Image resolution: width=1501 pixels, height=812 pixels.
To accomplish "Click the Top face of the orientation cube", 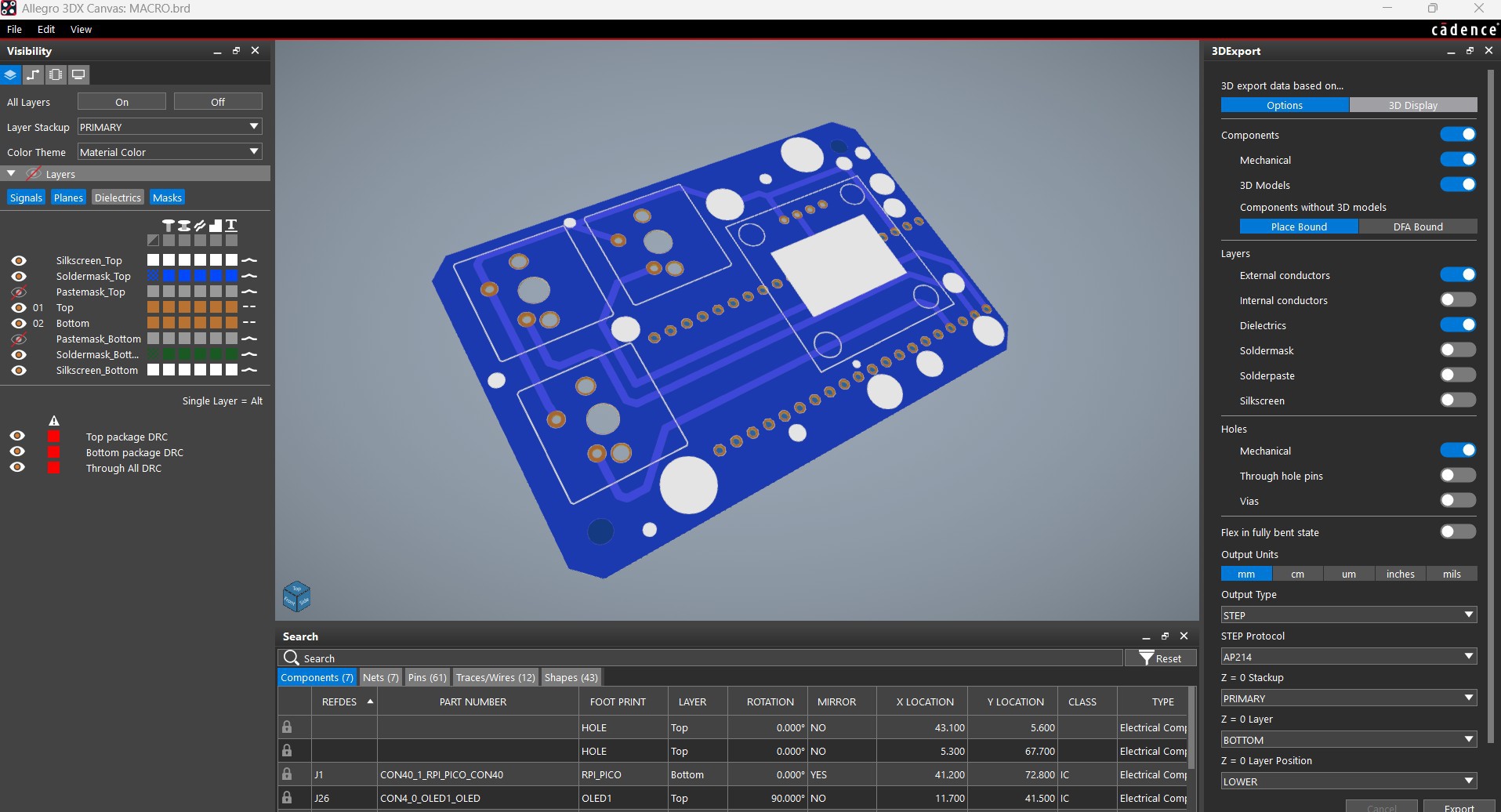I will pyautogui.click(x=296, y=586).
